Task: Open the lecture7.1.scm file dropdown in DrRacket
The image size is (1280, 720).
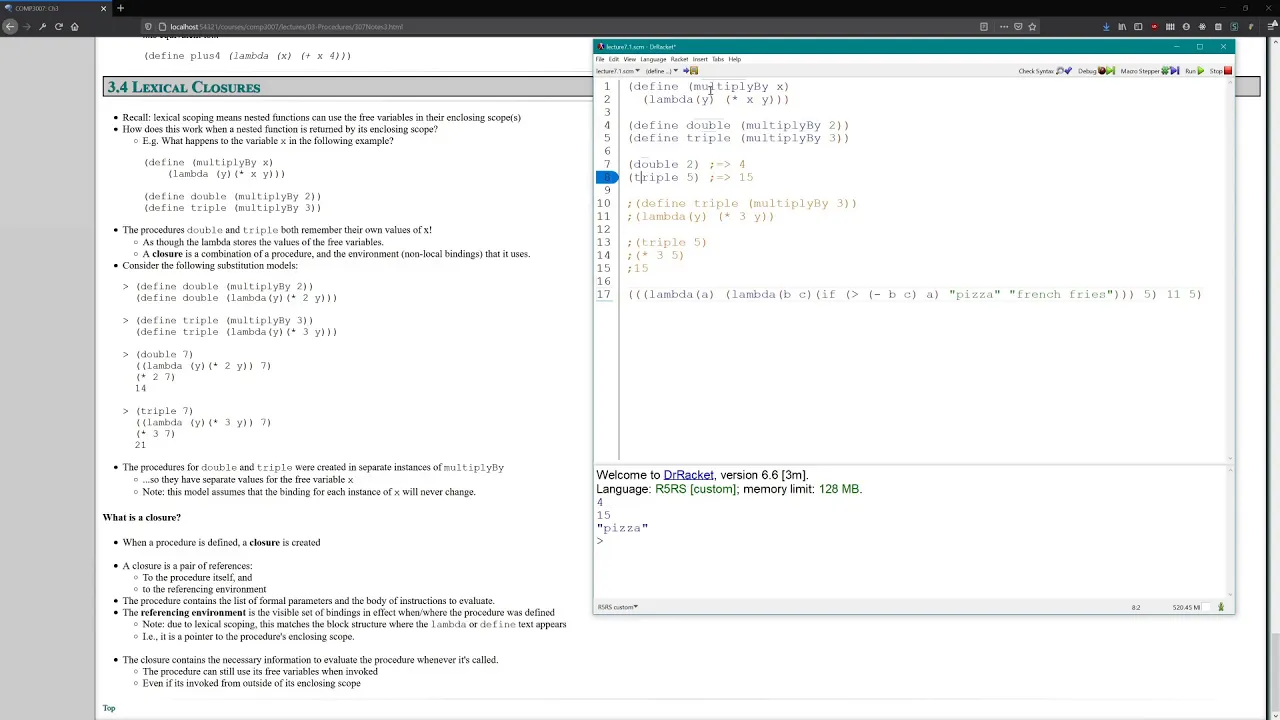Action: pyautogui.click(x=617, y=71)
